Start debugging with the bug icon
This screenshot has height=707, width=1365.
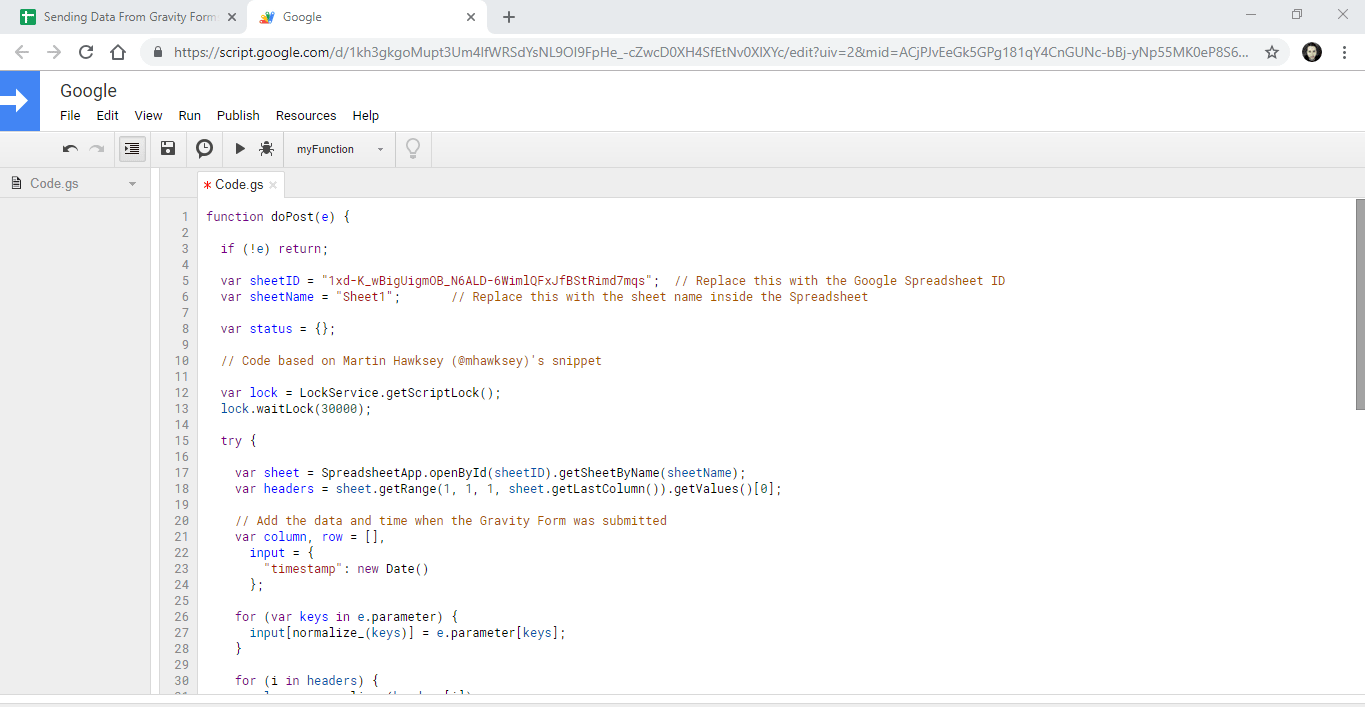(x=267, y=149)
